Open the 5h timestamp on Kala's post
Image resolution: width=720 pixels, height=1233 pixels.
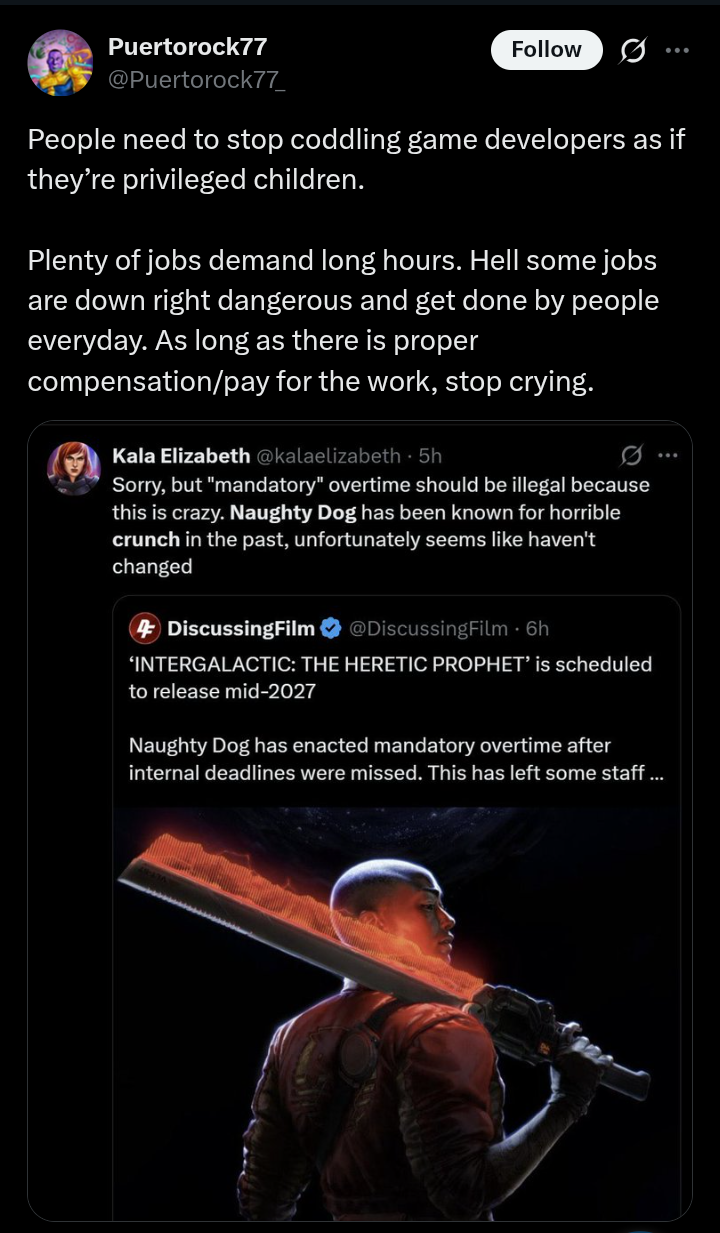[430, 456]
